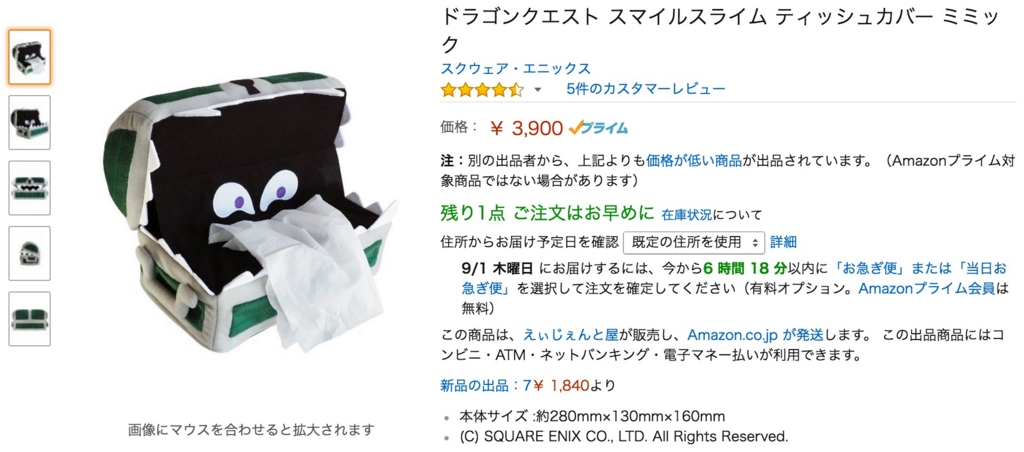Open the スクウェア・エニックス brand link

point(516,69)
